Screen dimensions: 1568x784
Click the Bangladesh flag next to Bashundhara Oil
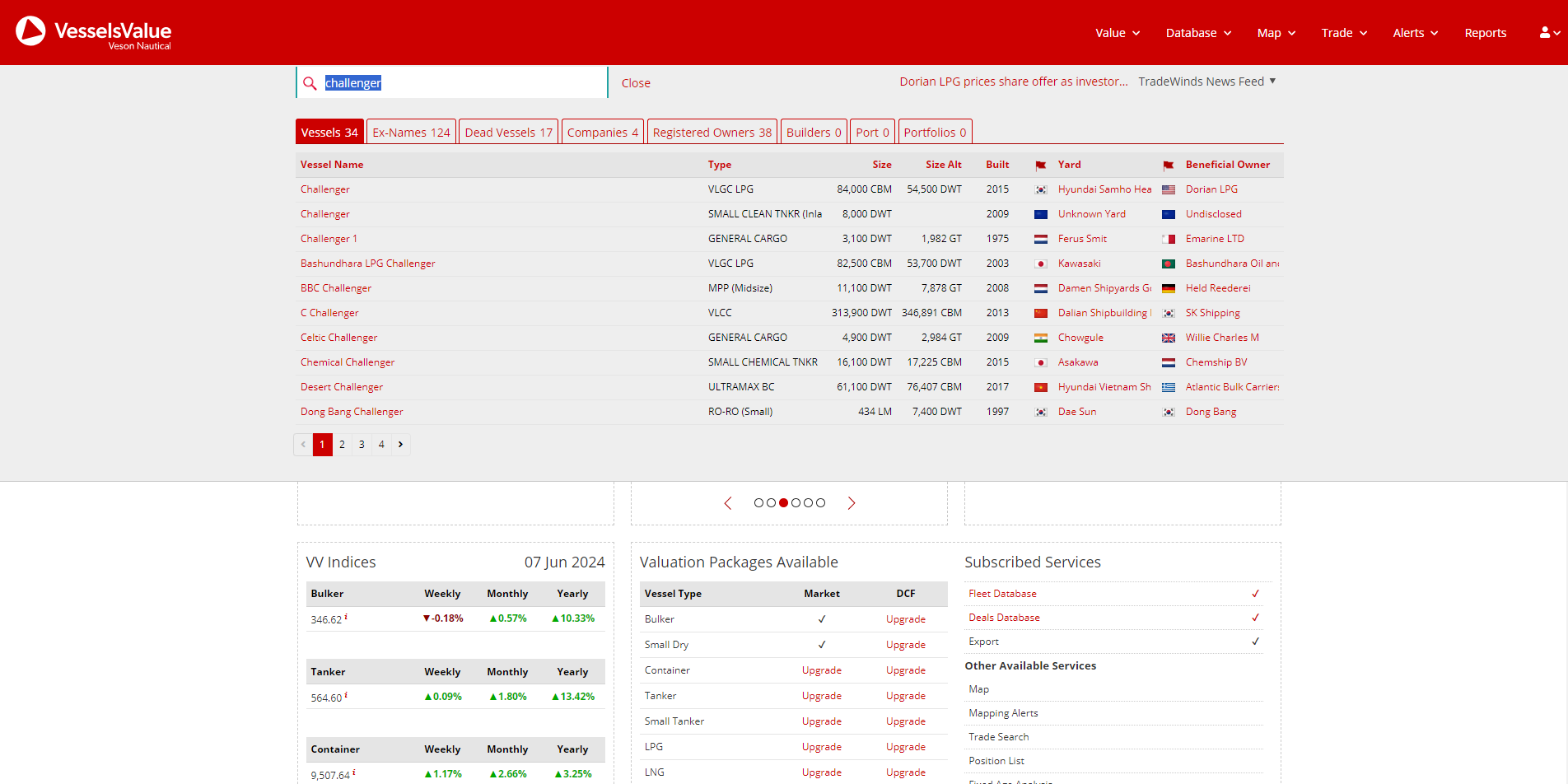(1169, 264)
